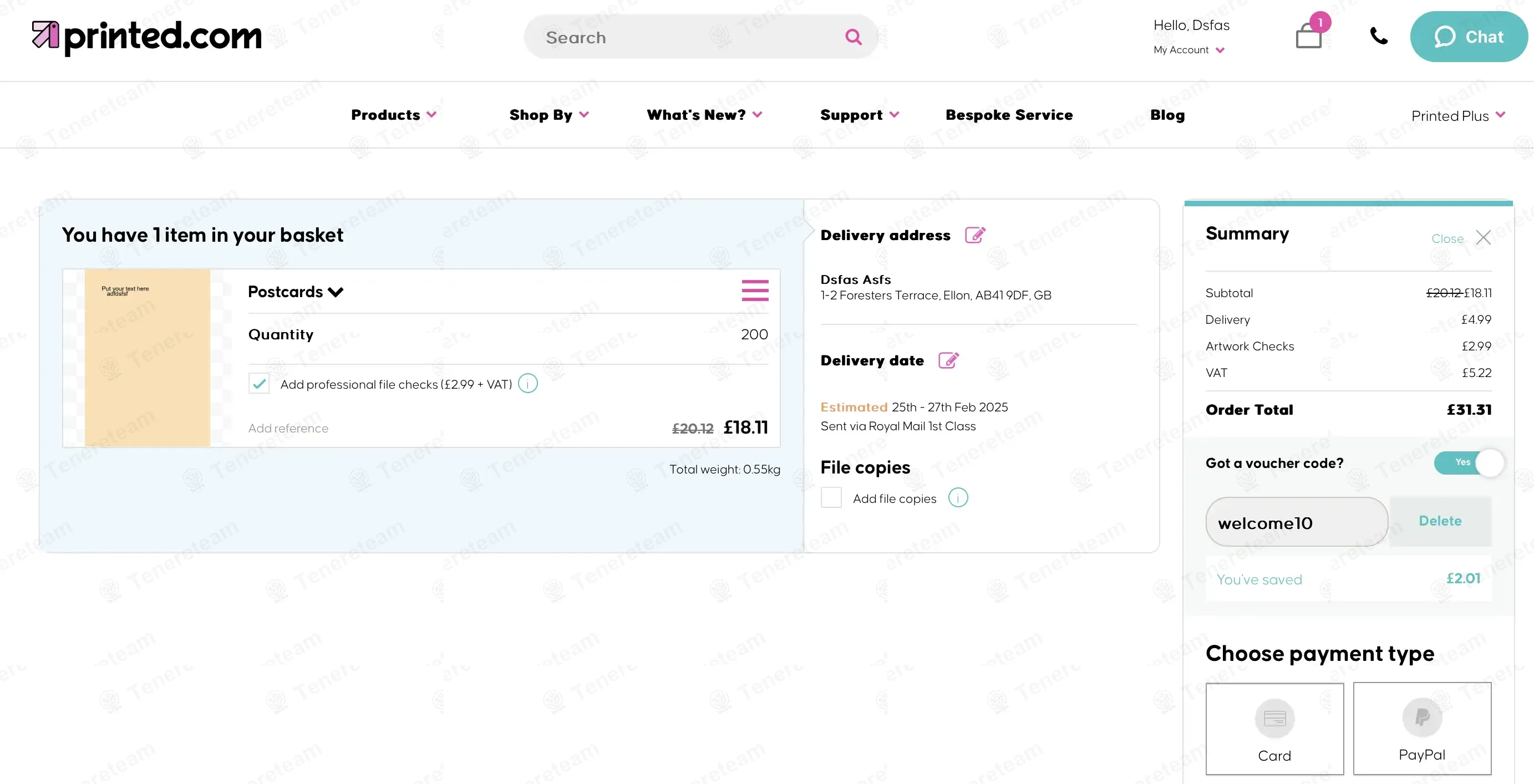Image resolution: width=1534 pixels, height=784 pixels.
Task: Toggle off the voucher code switch
Action: point(1469,462)
